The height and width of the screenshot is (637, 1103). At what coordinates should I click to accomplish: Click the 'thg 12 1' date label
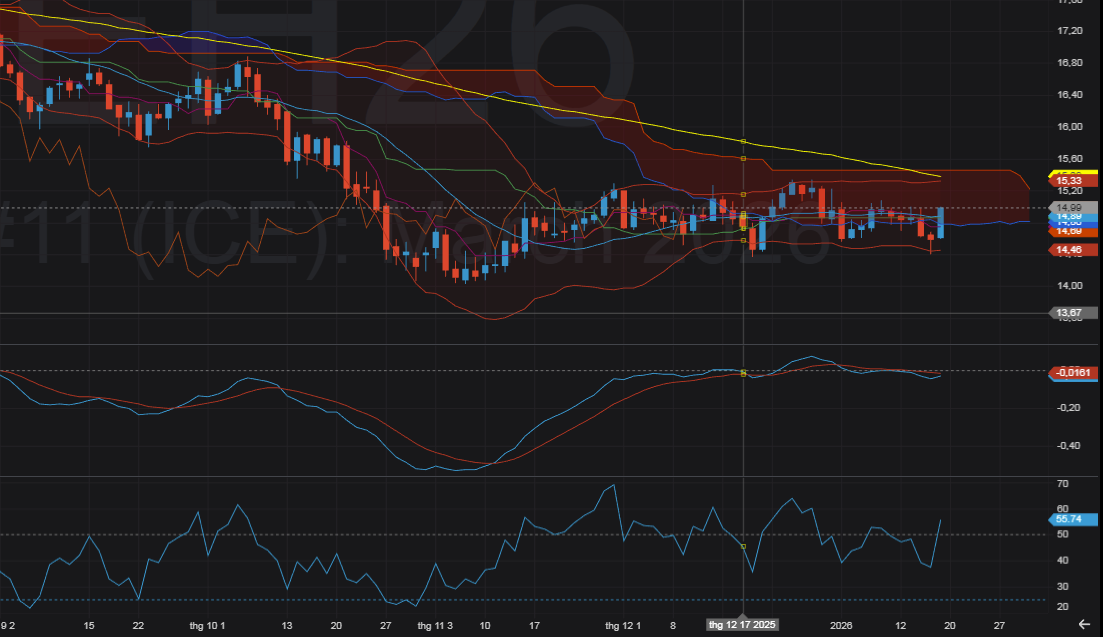tap(622, 625)
